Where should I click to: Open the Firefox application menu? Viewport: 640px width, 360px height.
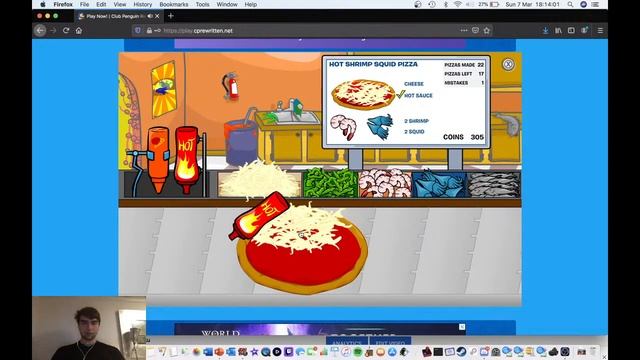click(63, 4)
